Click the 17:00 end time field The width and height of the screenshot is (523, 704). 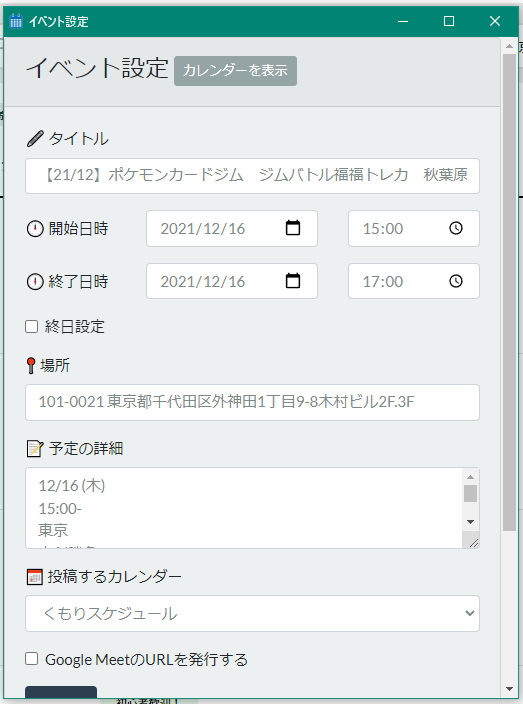pos(414,282)
